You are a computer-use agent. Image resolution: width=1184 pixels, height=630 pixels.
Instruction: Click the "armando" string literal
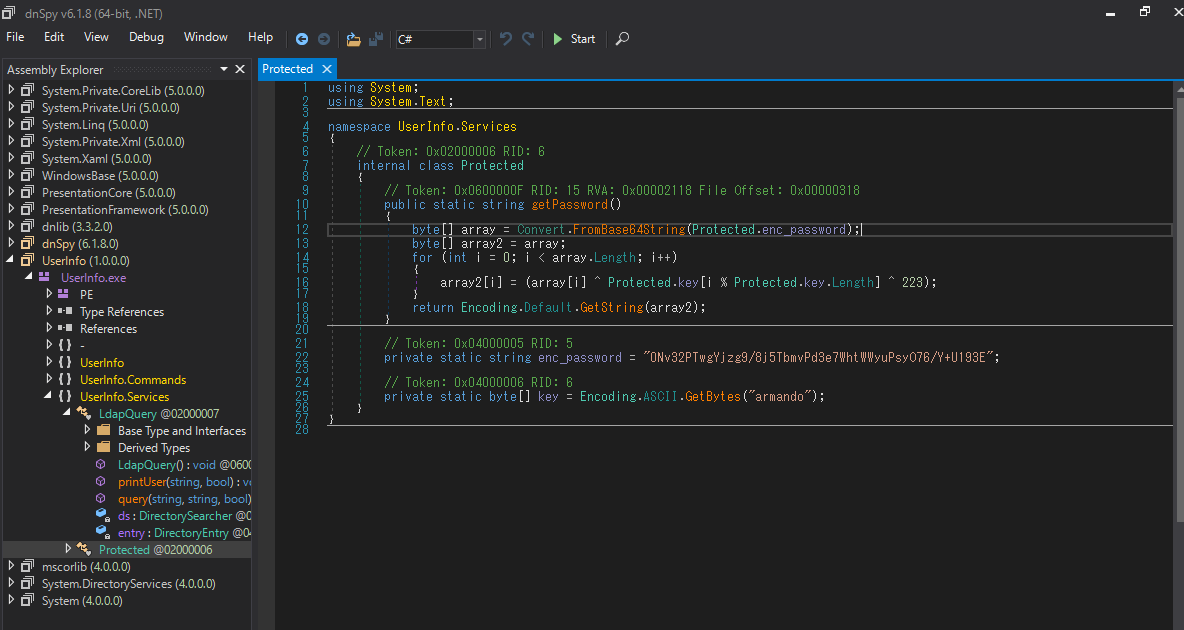tap(777, 397)
